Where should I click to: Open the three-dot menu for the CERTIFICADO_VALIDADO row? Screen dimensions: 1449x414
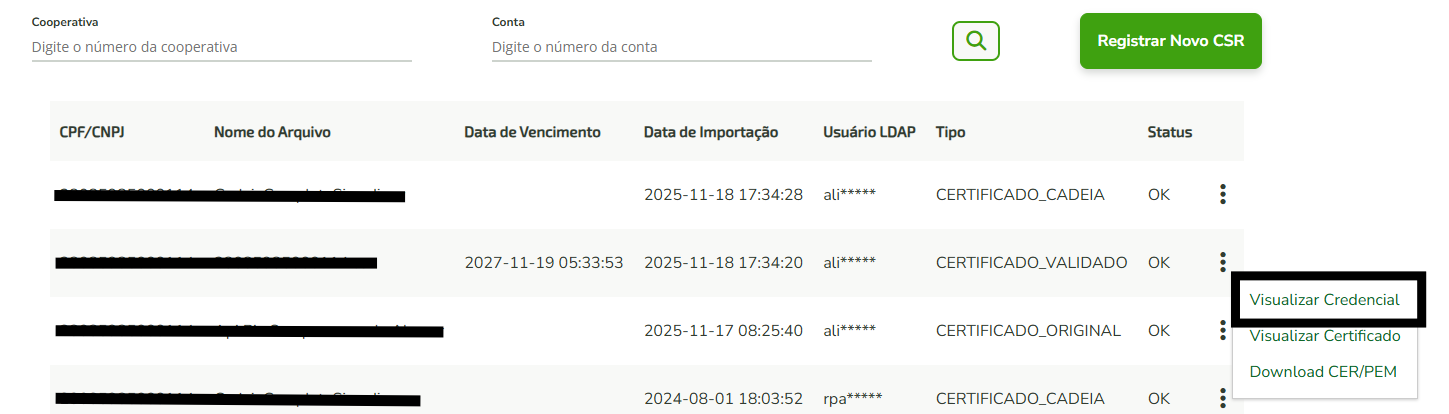click(x=1222, y=262)
